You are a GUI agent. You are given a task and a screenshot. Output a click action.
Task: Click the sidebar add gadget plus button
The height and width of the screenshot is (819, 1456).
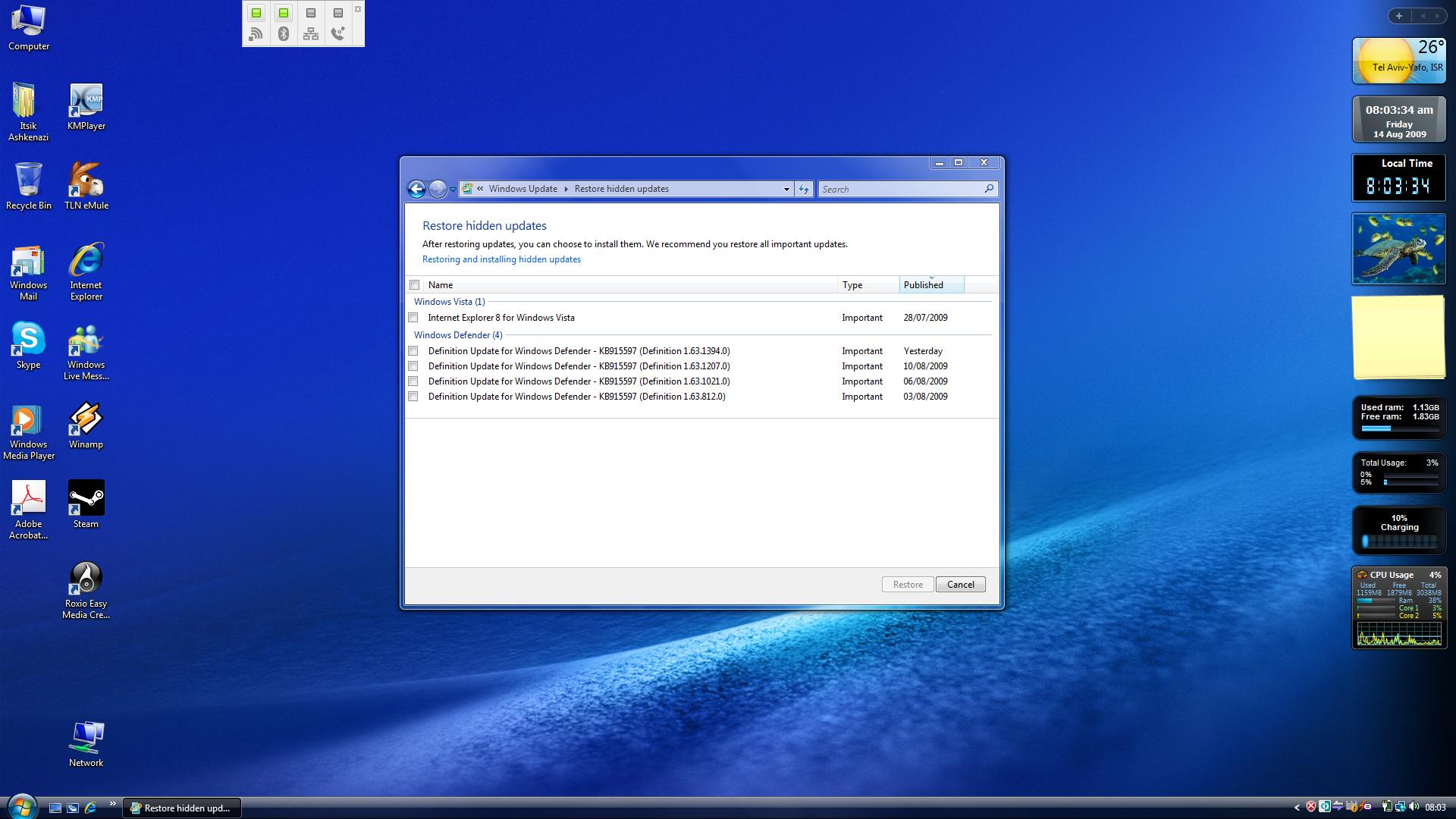[x=1398, y=16]
